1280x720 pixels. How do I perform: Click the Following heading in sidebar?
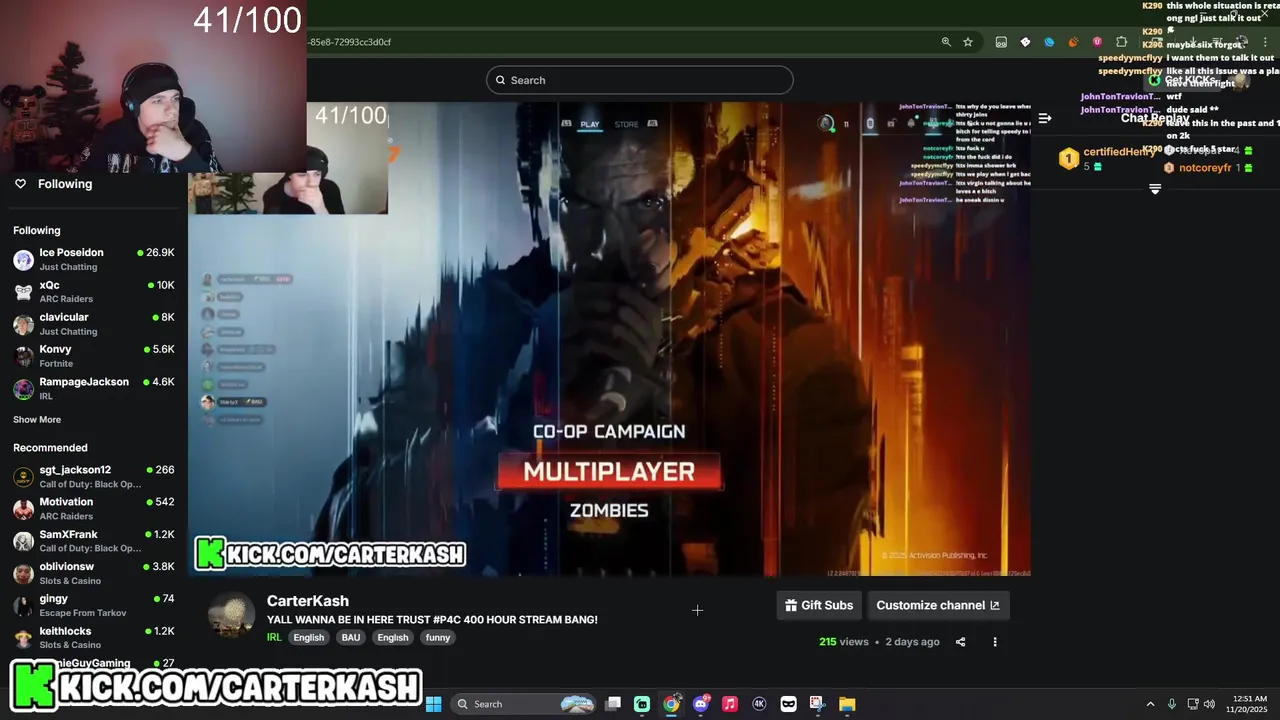(x=37, y=231)
